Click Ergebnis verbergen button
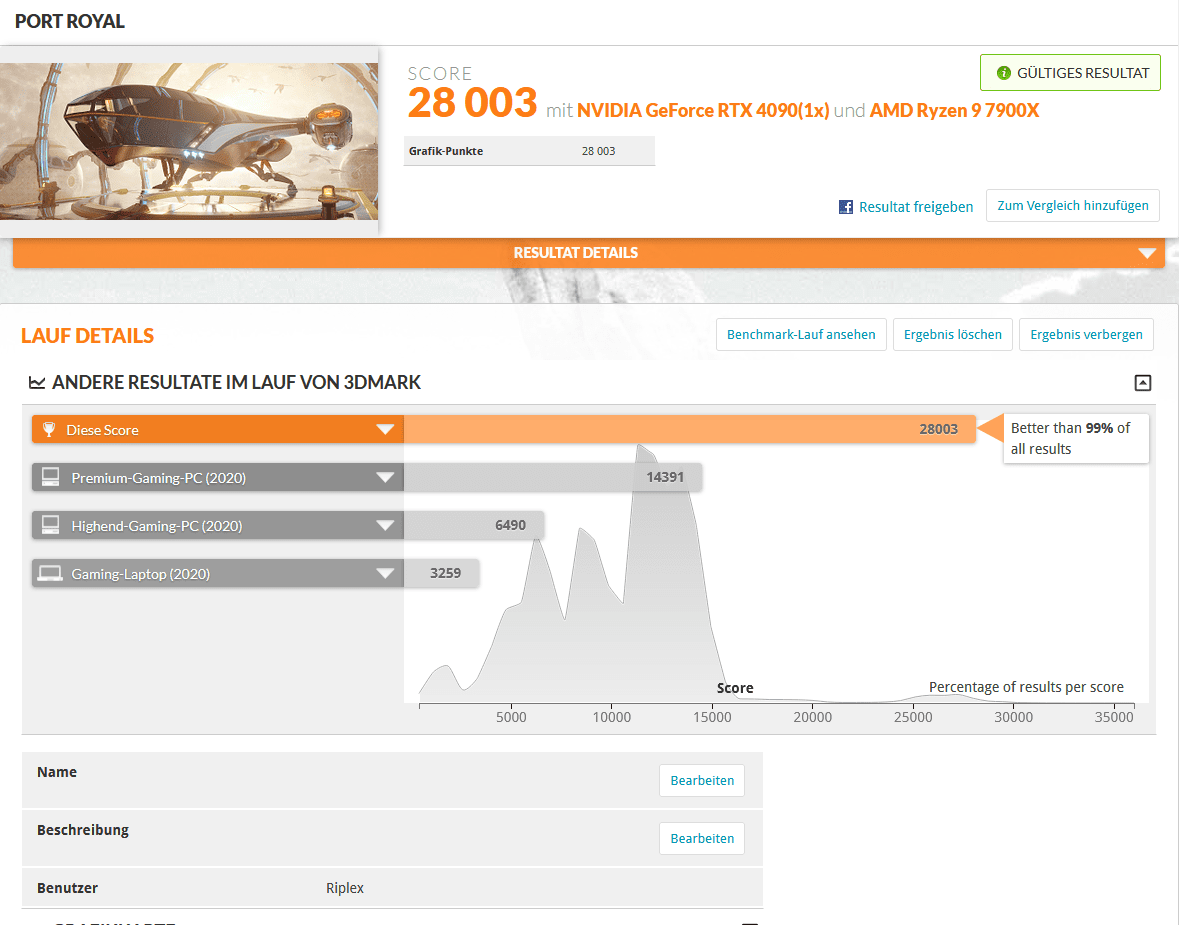 pos(1086,335)
